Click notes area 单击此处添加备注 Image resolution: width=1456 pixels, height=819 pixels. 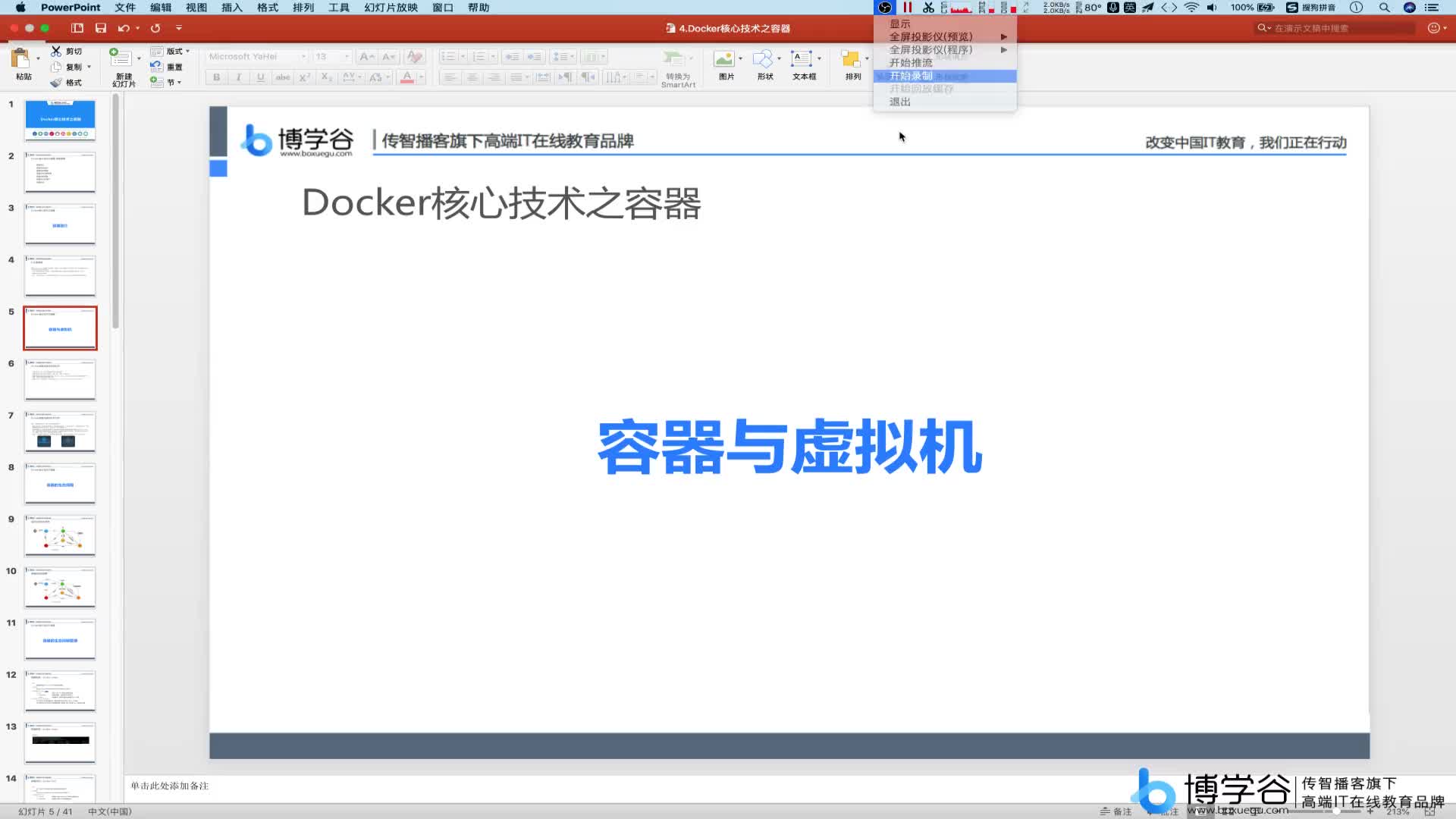pos(170,786)
